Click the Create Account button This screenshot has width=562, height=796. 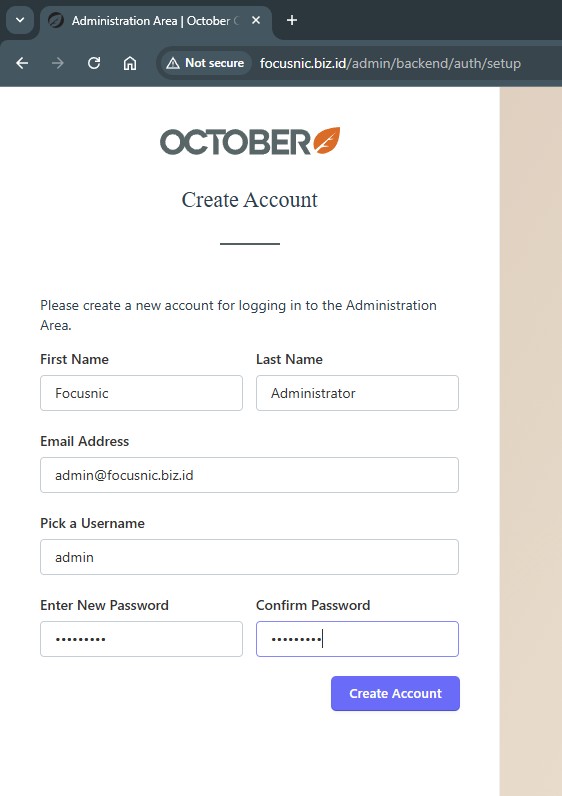click(x=395, y=693)
